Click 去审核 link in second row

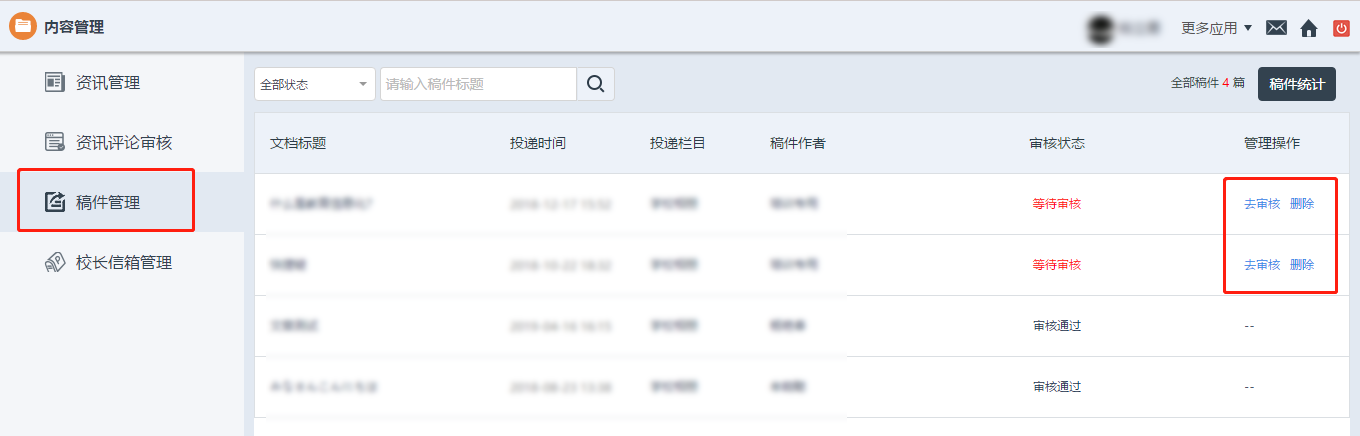pos(1261,265)
